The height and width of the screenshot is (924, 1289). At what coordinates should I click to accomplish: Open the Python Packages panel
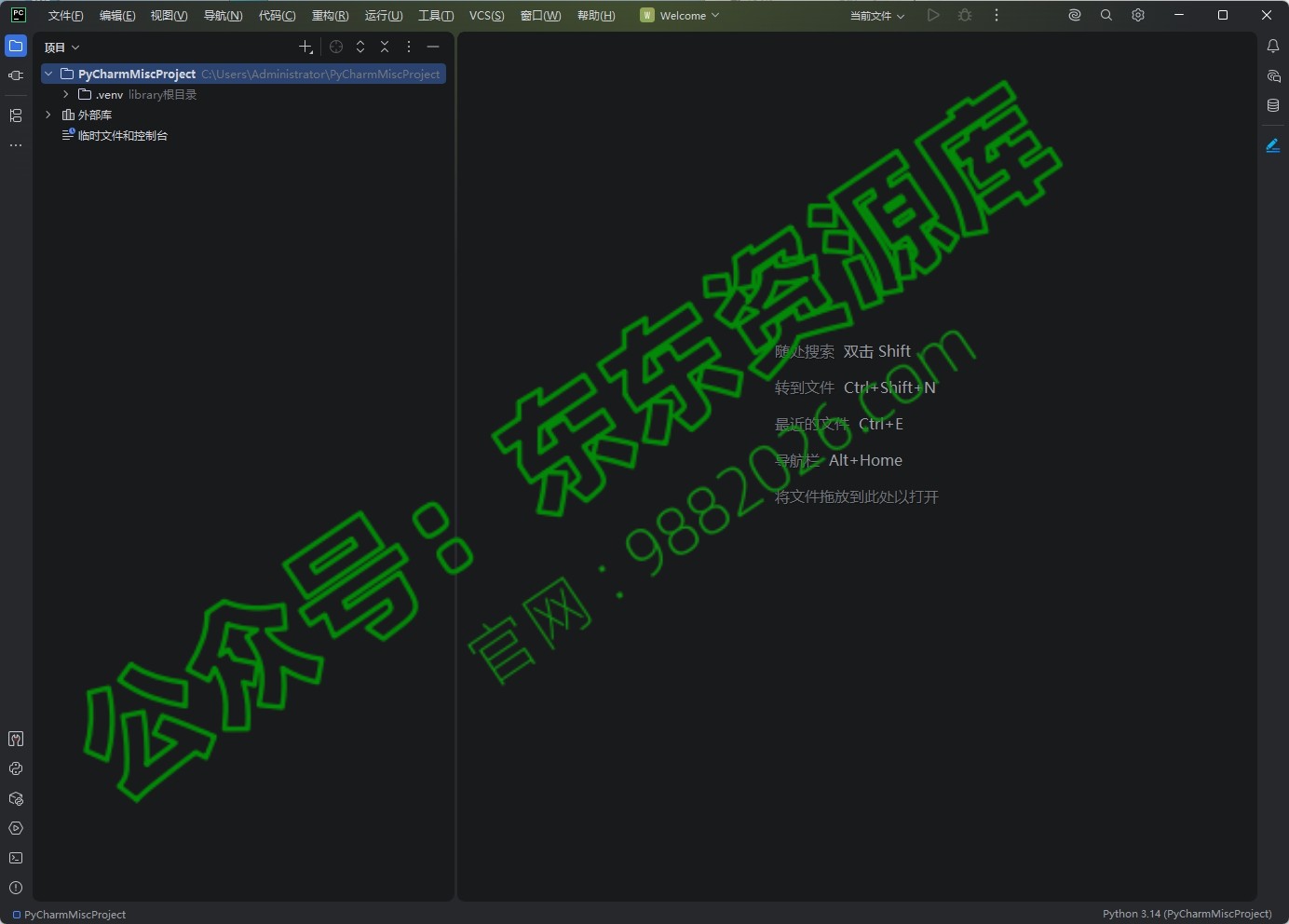[x=16, y=798]
